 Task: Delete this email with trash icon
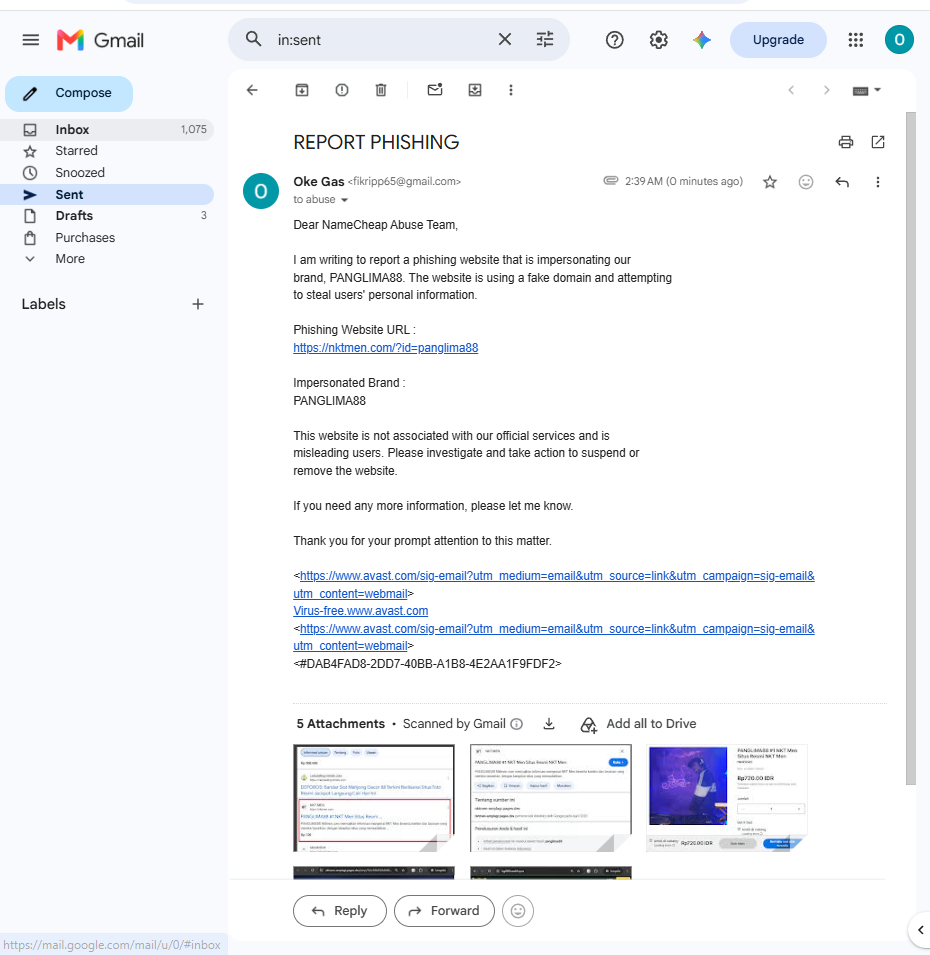coord(381,90)
